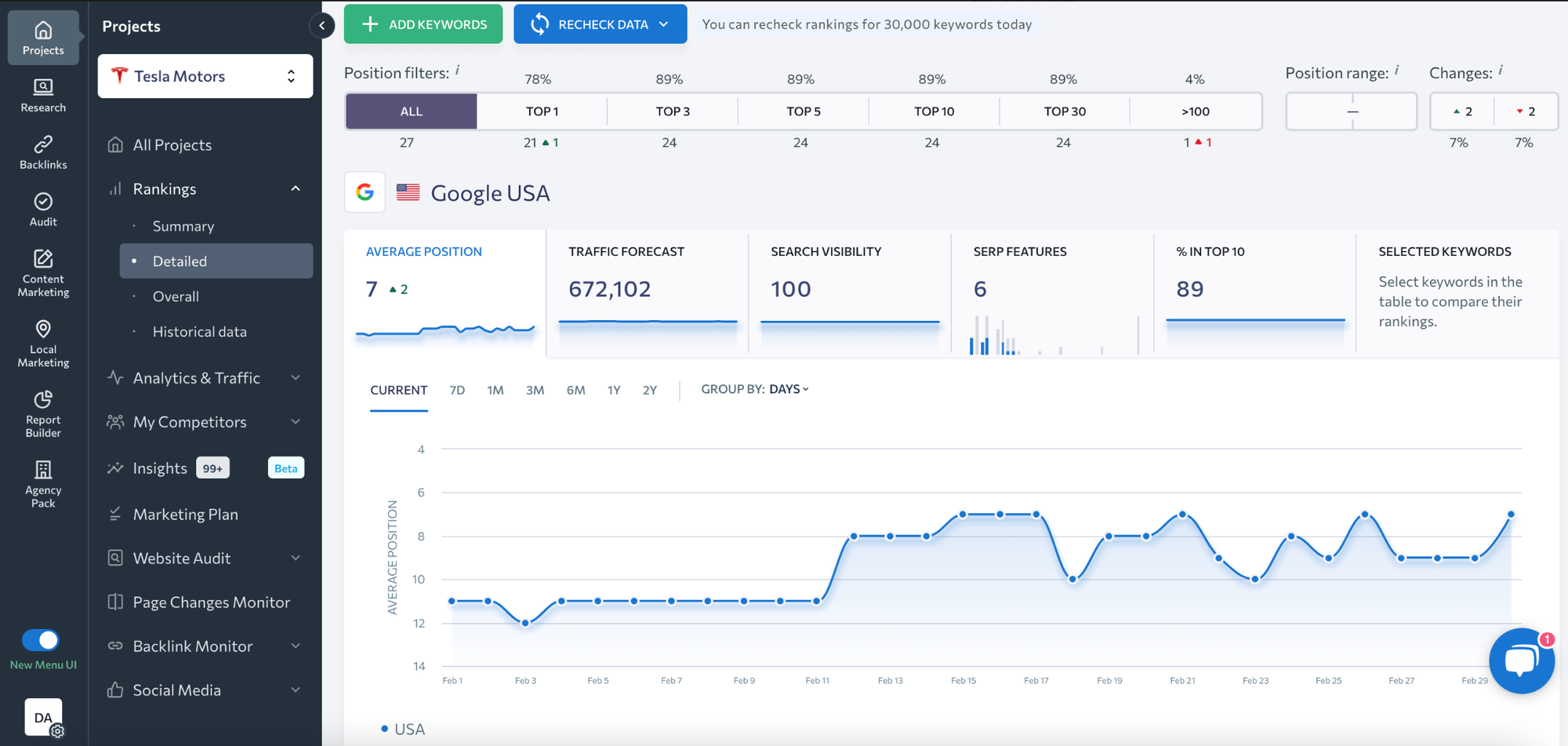Collapse the Projects sidebar panel
Image resolution: width=1568 pixels, height=746 pixels.
[x=321, y=26]
